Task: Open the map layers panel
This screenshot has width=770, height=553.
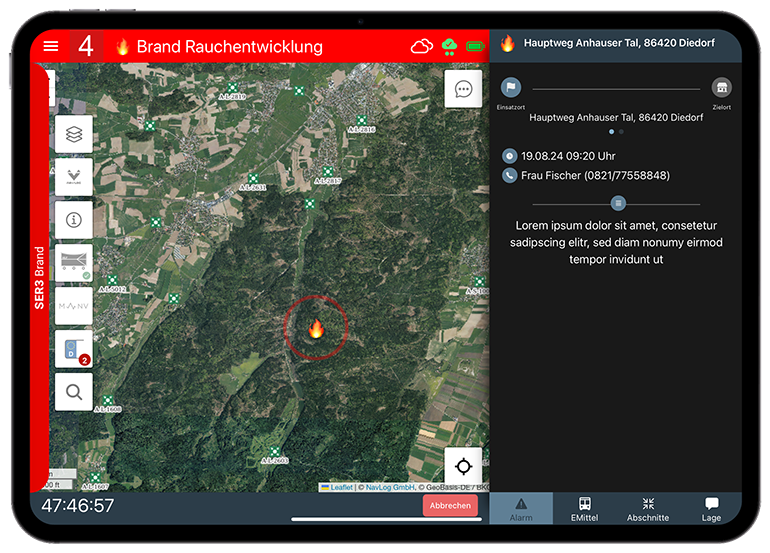Action: click(x=74, y=133)
